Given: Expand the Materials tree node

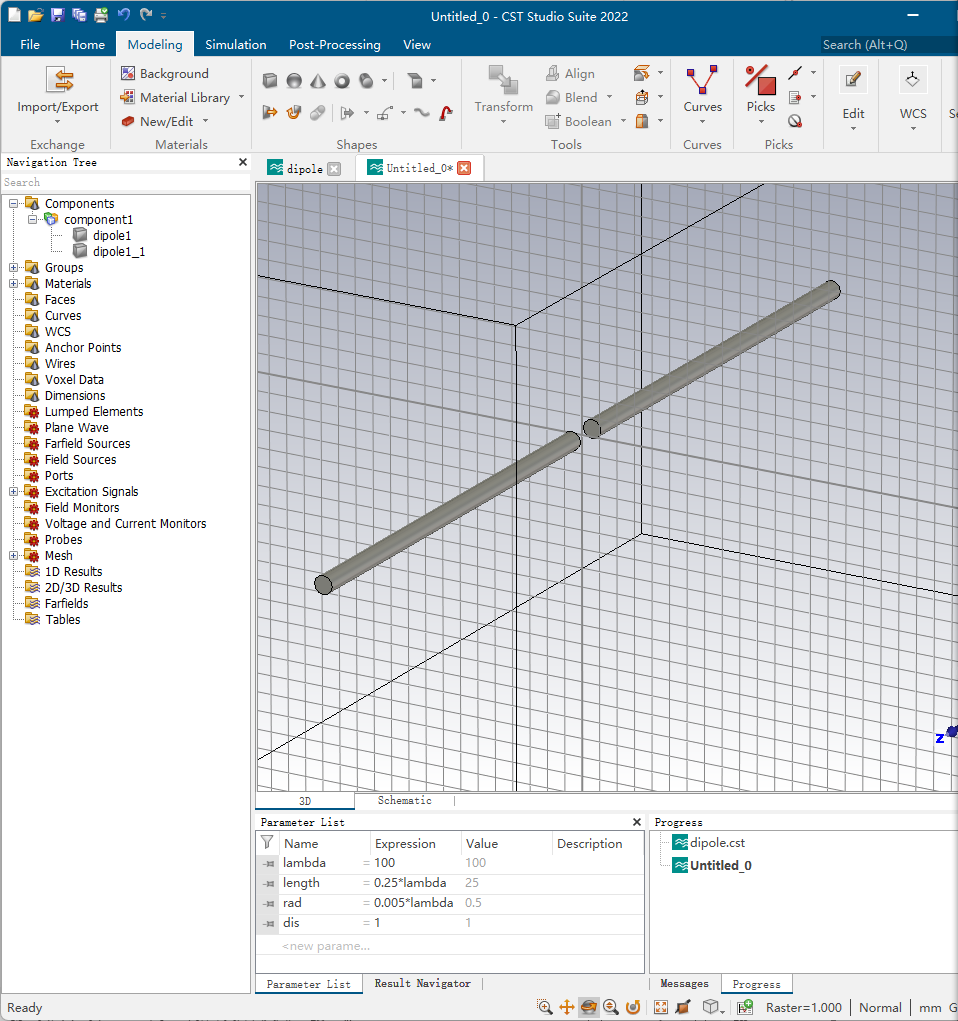Looking at the screenshot, I should tap(13, 284).
